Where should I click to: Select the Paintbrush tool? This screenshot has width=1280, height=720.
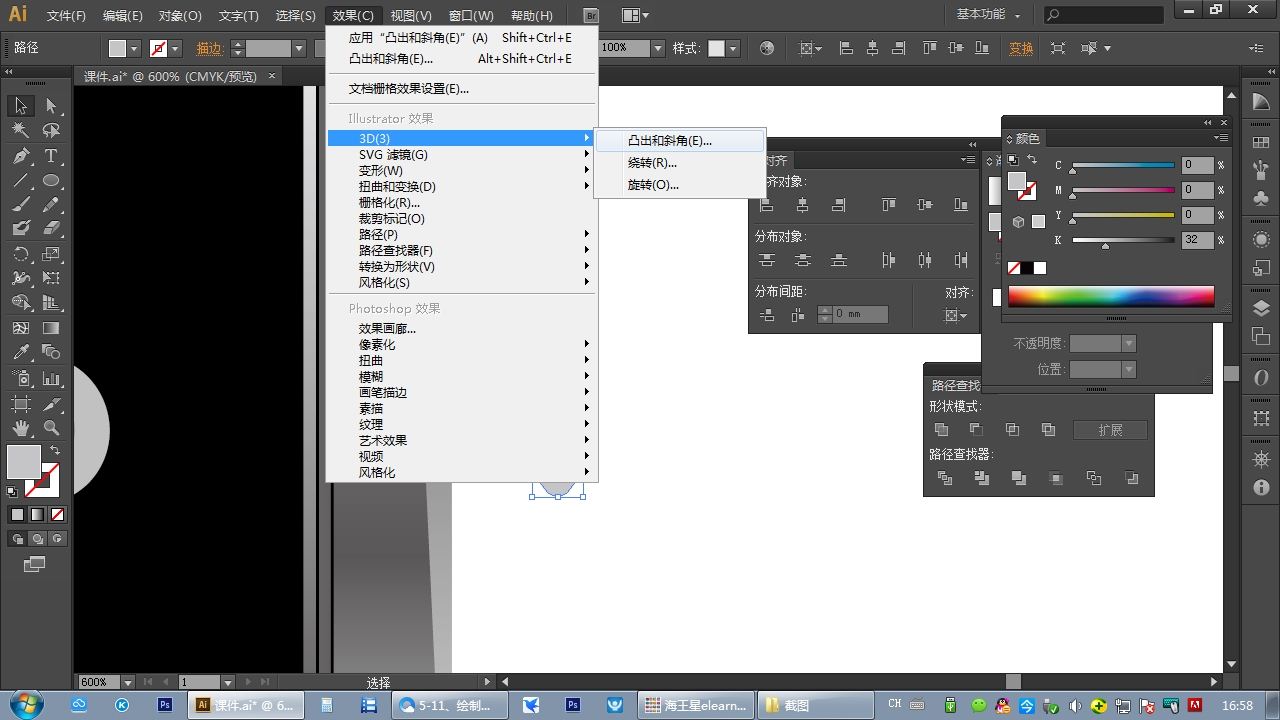pyautogui.click(x=21, y=204)
